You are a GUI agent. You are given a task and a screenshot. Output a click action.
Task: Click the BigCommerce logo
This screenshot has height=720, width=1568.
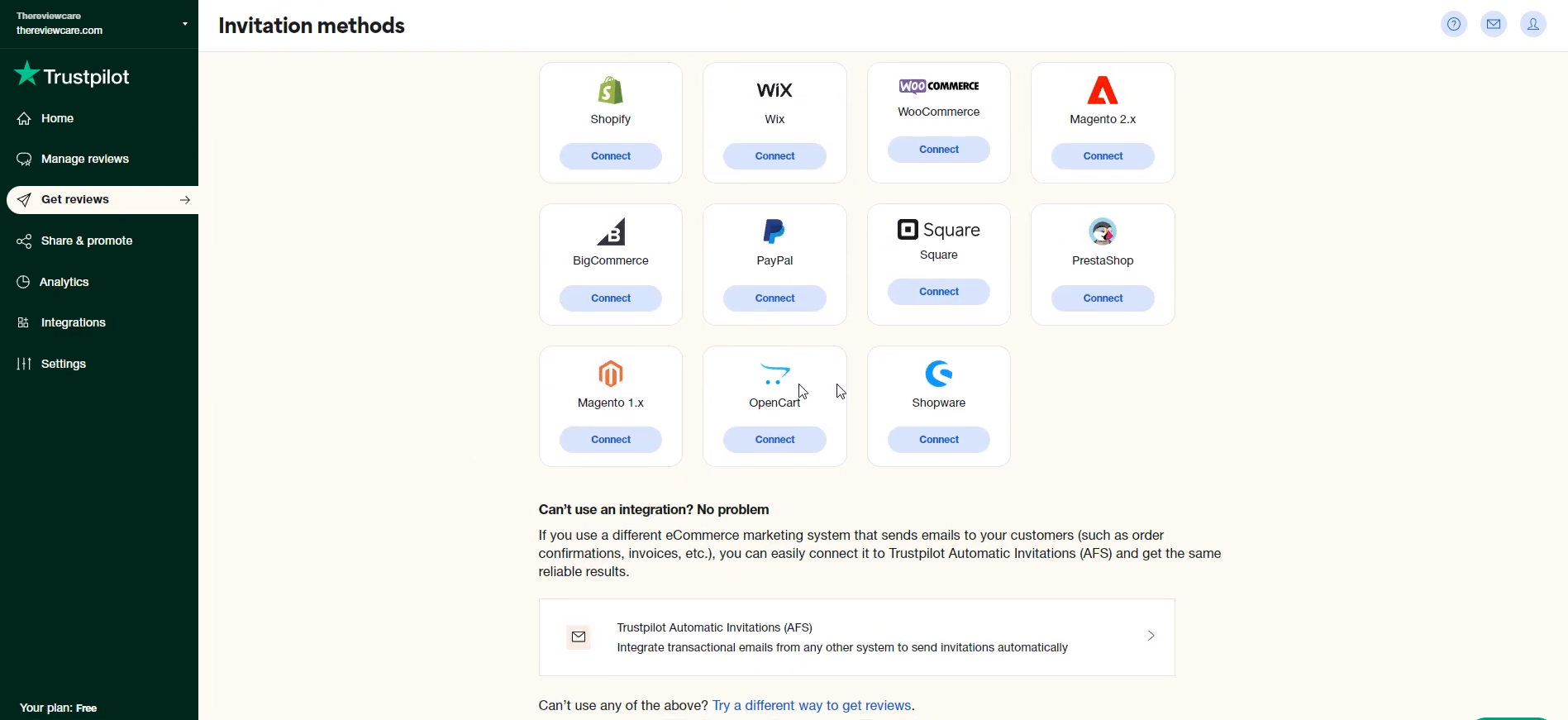coord(612,232)
